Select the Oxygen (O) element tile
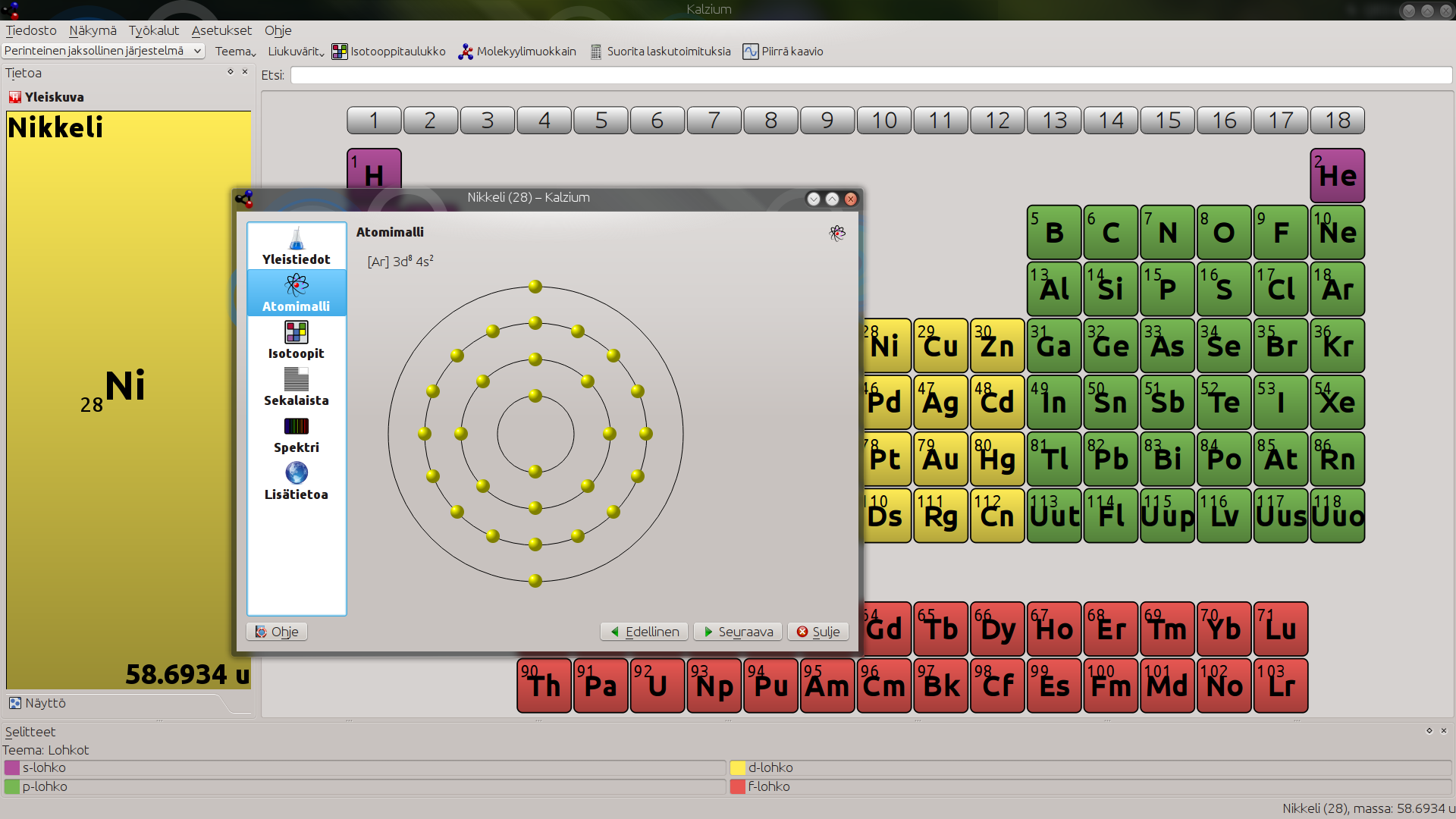 (1224, 232)
